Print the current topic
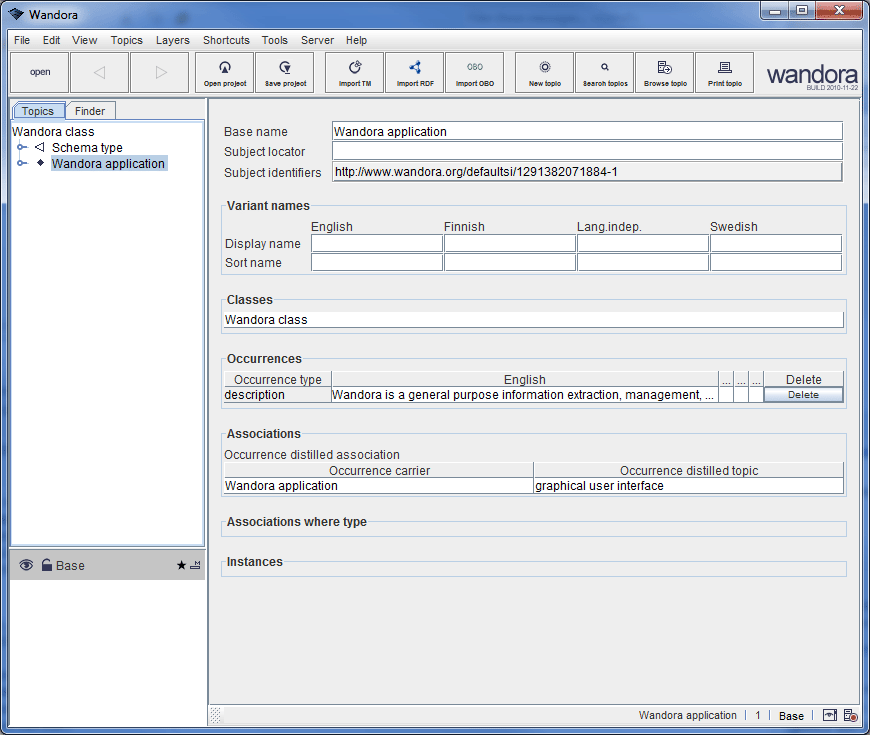This screenshot has height=735, width=870. (724, 72)
